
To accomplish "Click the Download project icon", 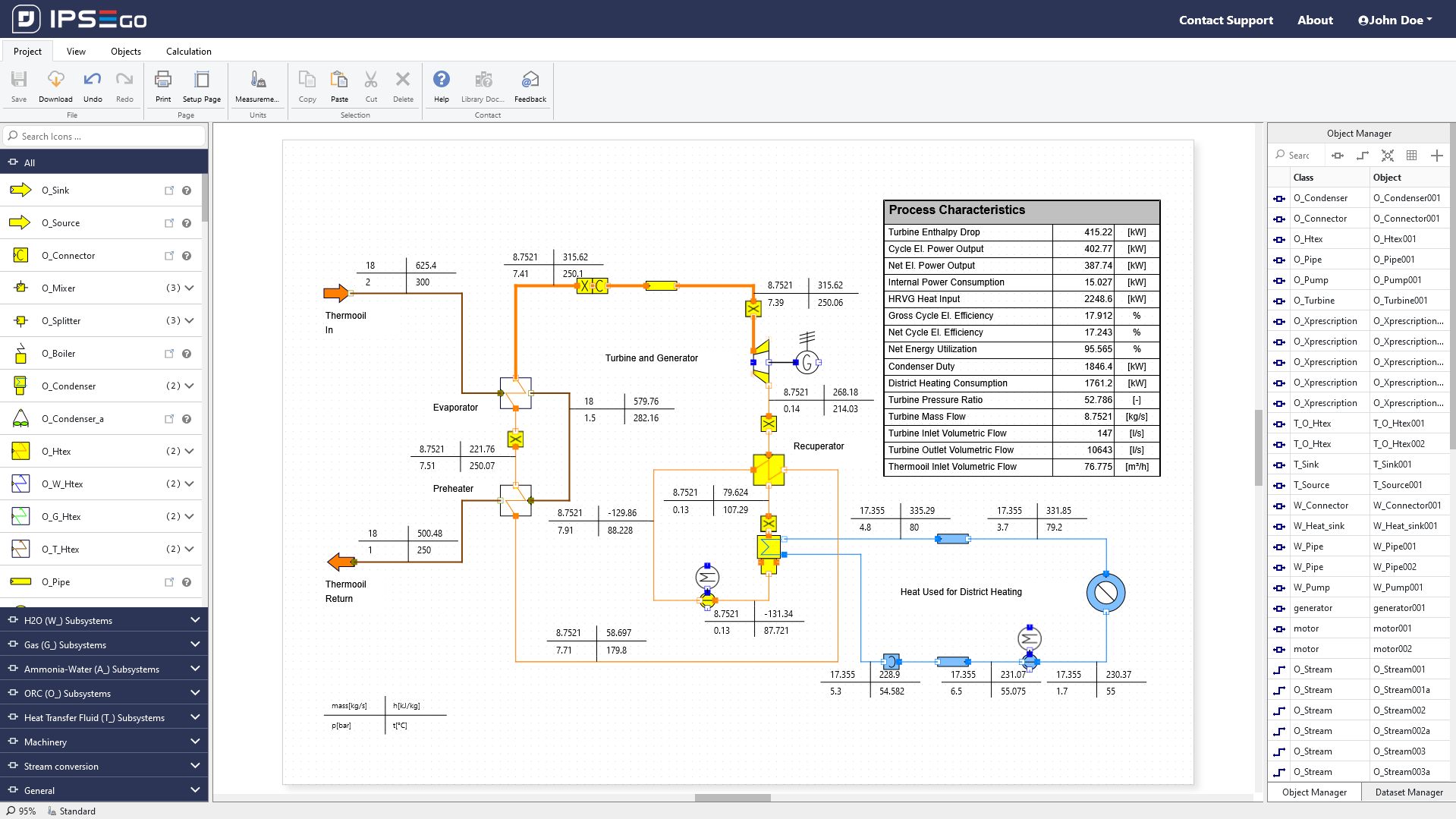I will tap(55, 86).
